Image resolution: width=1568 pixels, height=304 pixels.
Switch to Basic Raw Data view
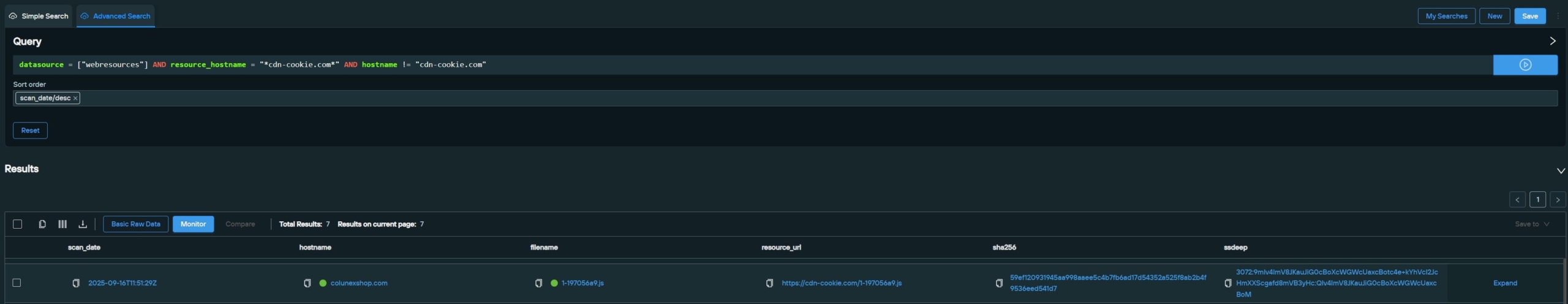[135, 224]
